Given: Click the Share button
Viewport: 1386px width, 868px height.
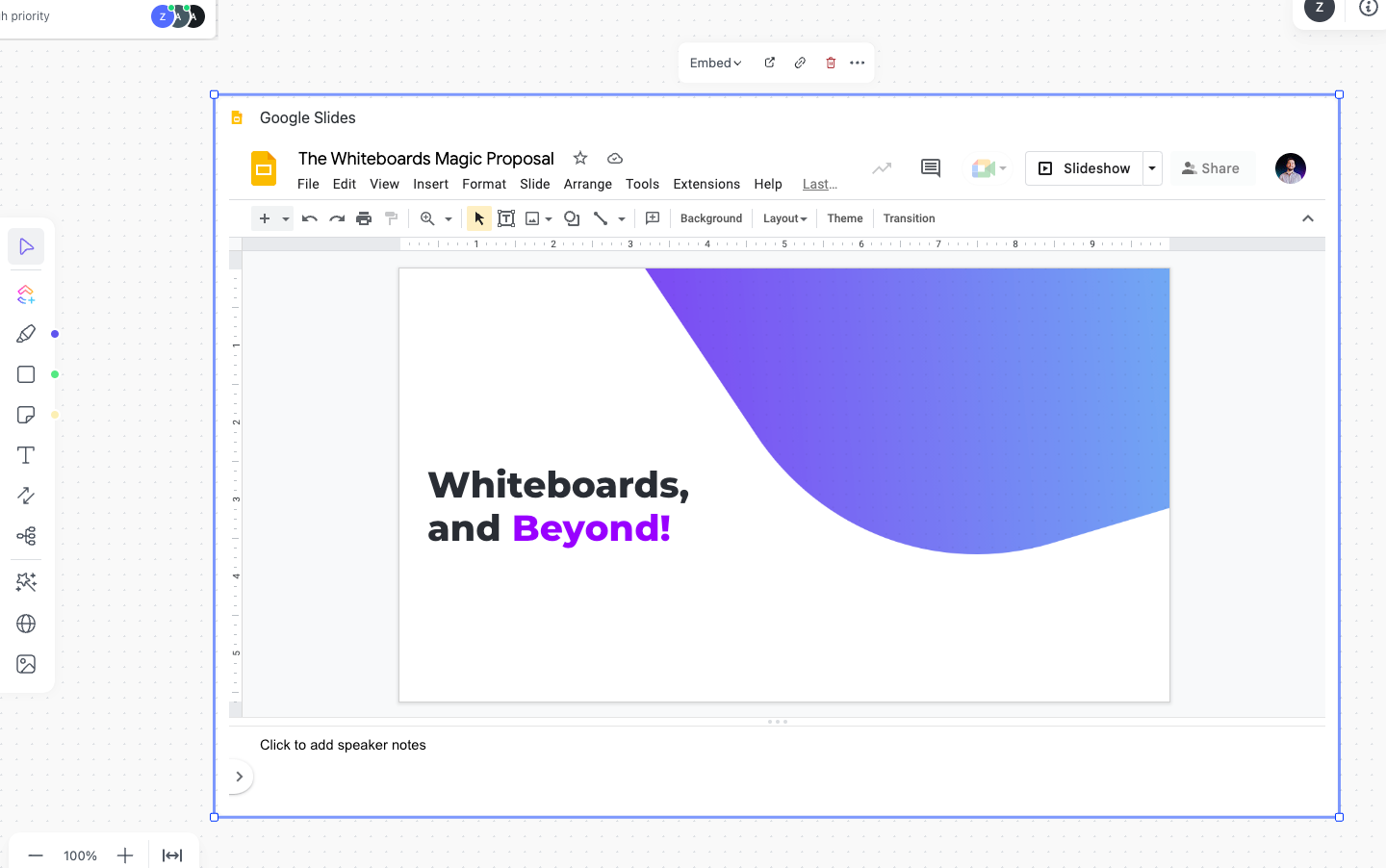Looking at the screenshot, I should pos(1213,168).
